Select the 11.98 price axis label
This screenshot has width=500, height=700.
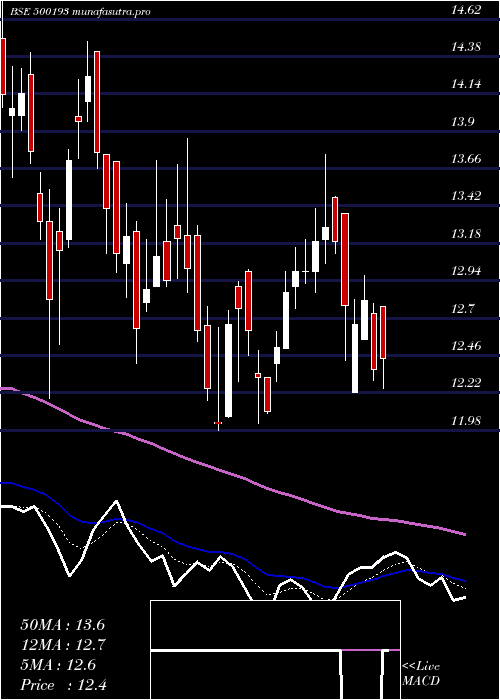466,420
